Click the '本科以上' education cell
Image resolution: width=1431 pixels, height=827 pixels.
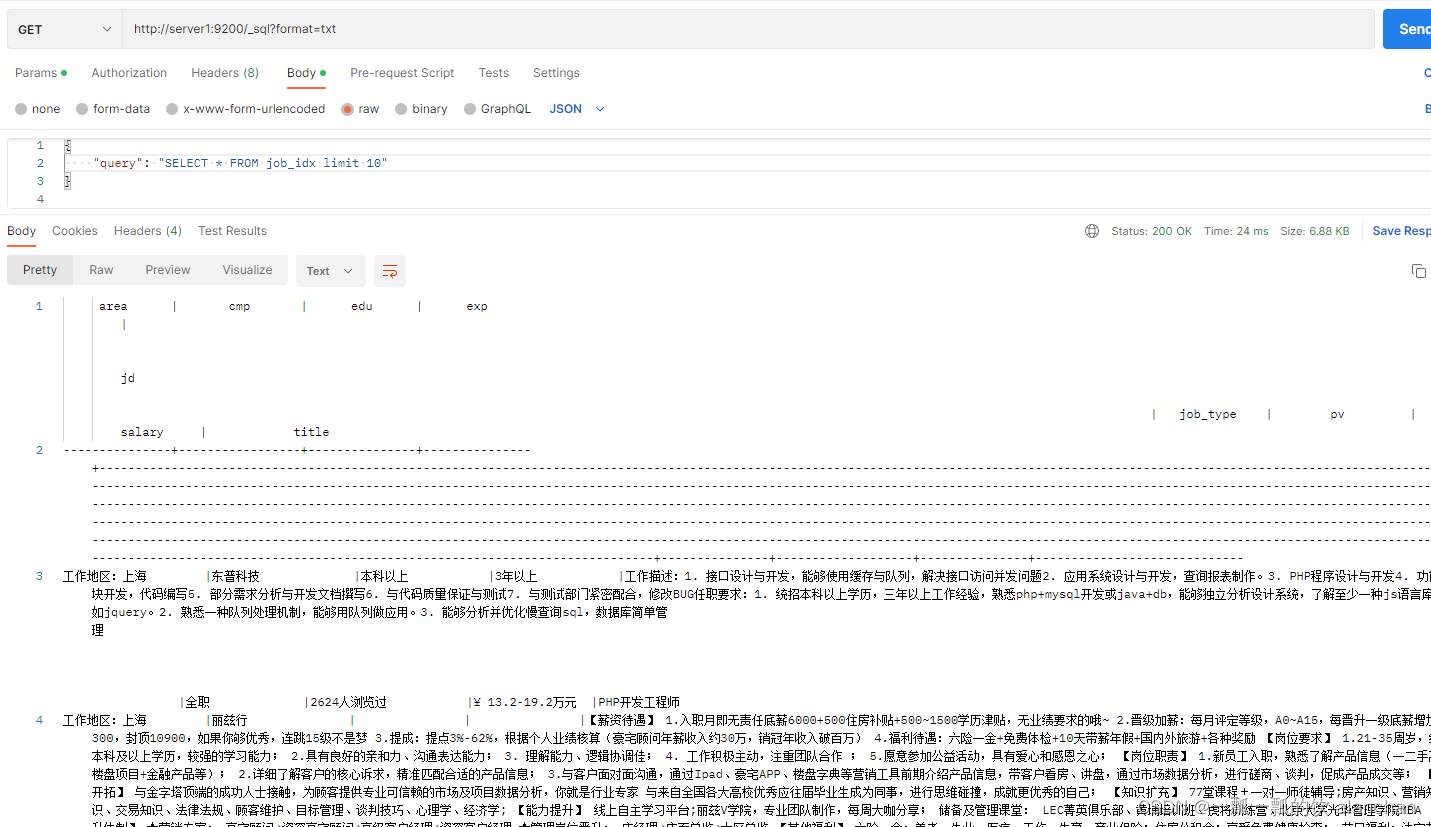[x=384, y=576]
